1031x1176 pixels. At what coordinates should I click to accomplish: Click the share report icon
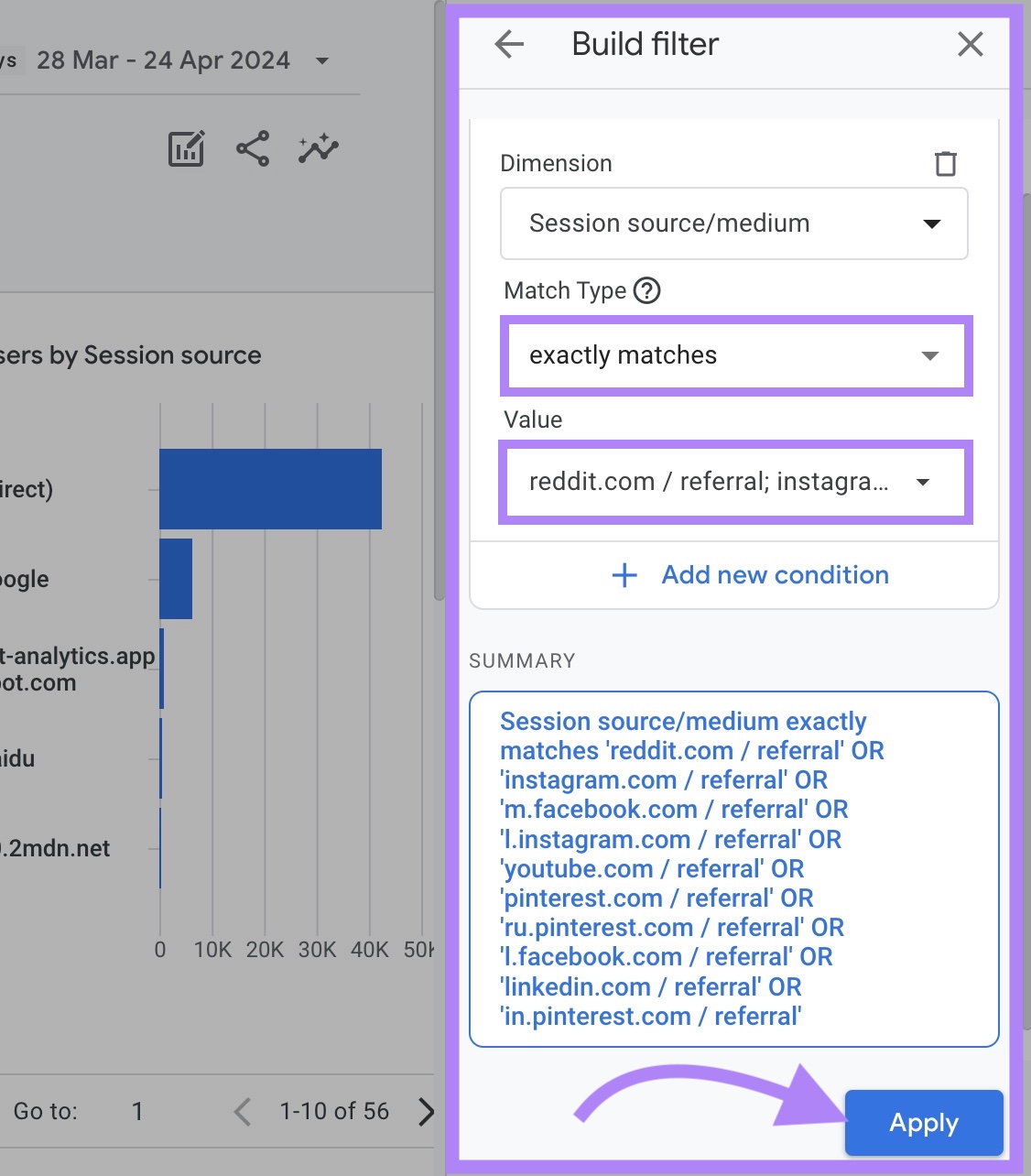click(x=250, y=147)
